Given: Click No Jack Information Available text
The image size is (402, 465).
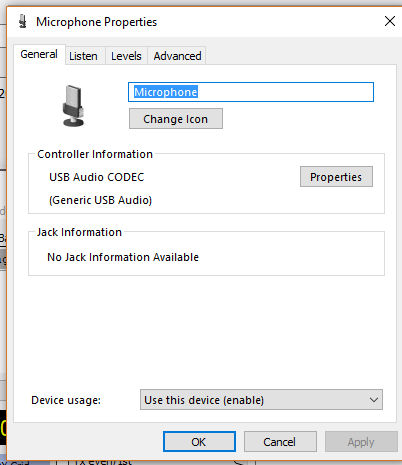Looking at the screenshot, I should (123, 257).
